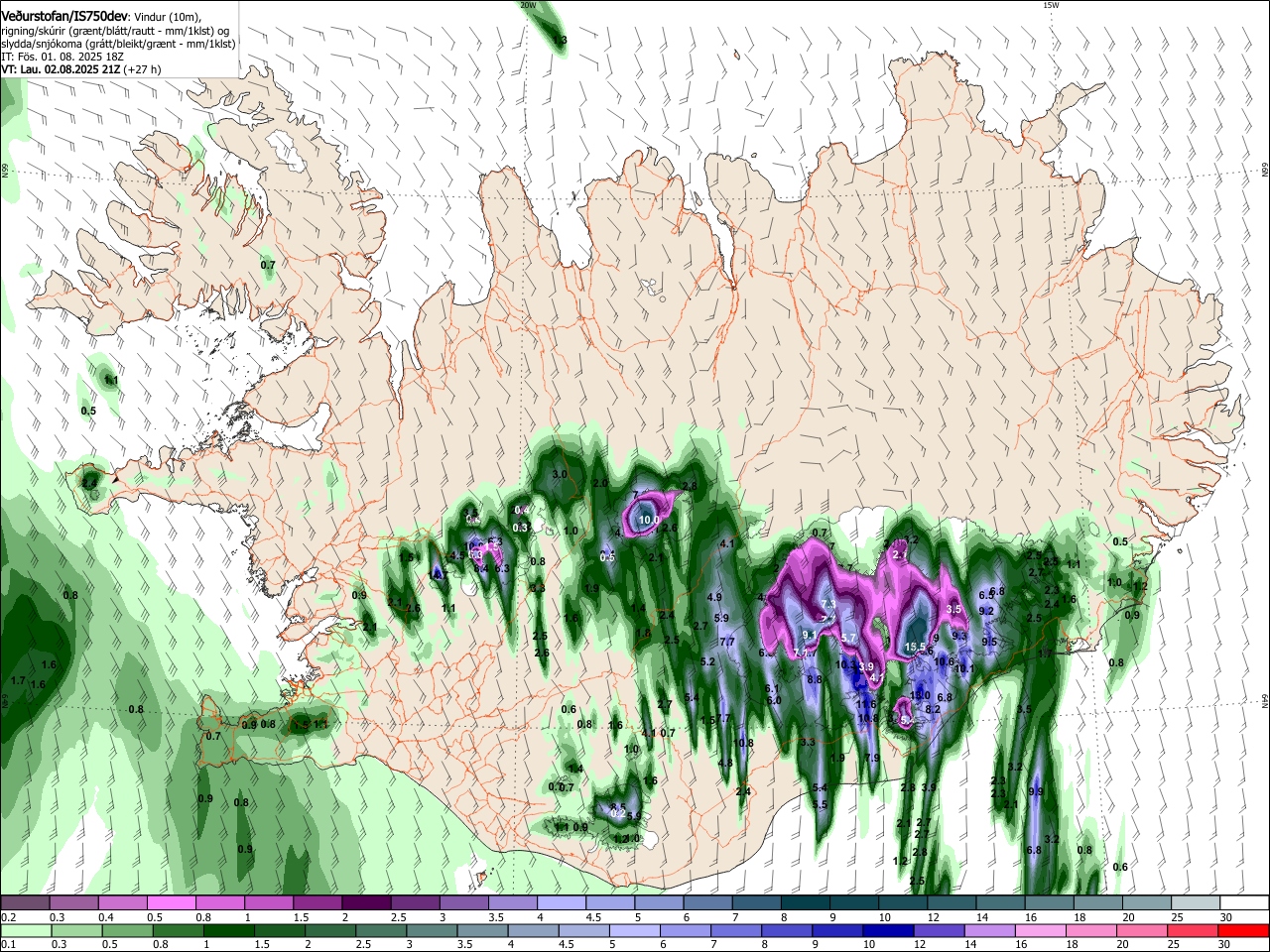This screenshot has height=952, width=1270.
Task: Select lower legend swatch between 20 and 25
Action: (x=1144, y=930)
